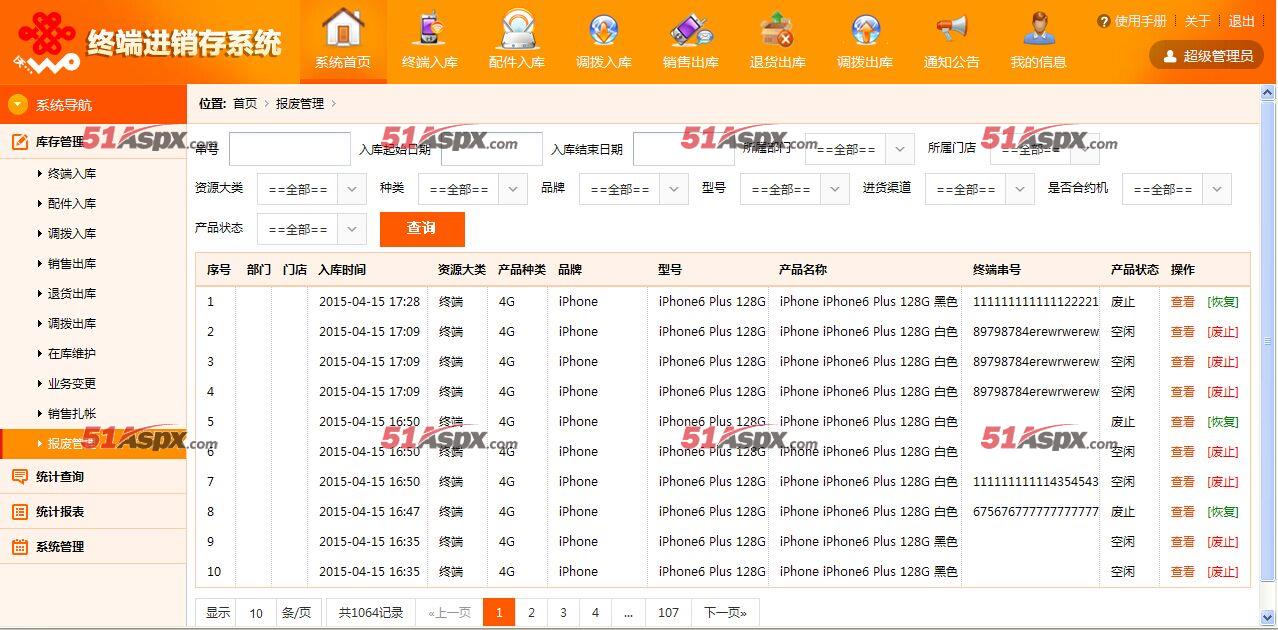Click the 退出 logout link
The height and width of the screenshot is (630, 1278).
[1241, 21]
